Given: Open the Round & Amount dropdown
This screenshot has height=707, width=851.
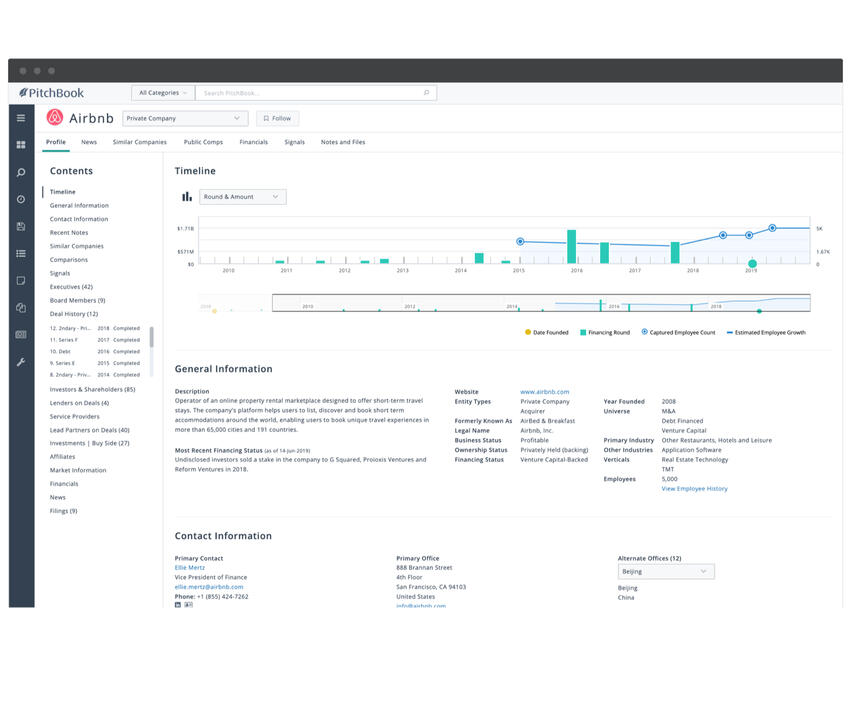Looking at the screenshot, I should coord(243,197).
